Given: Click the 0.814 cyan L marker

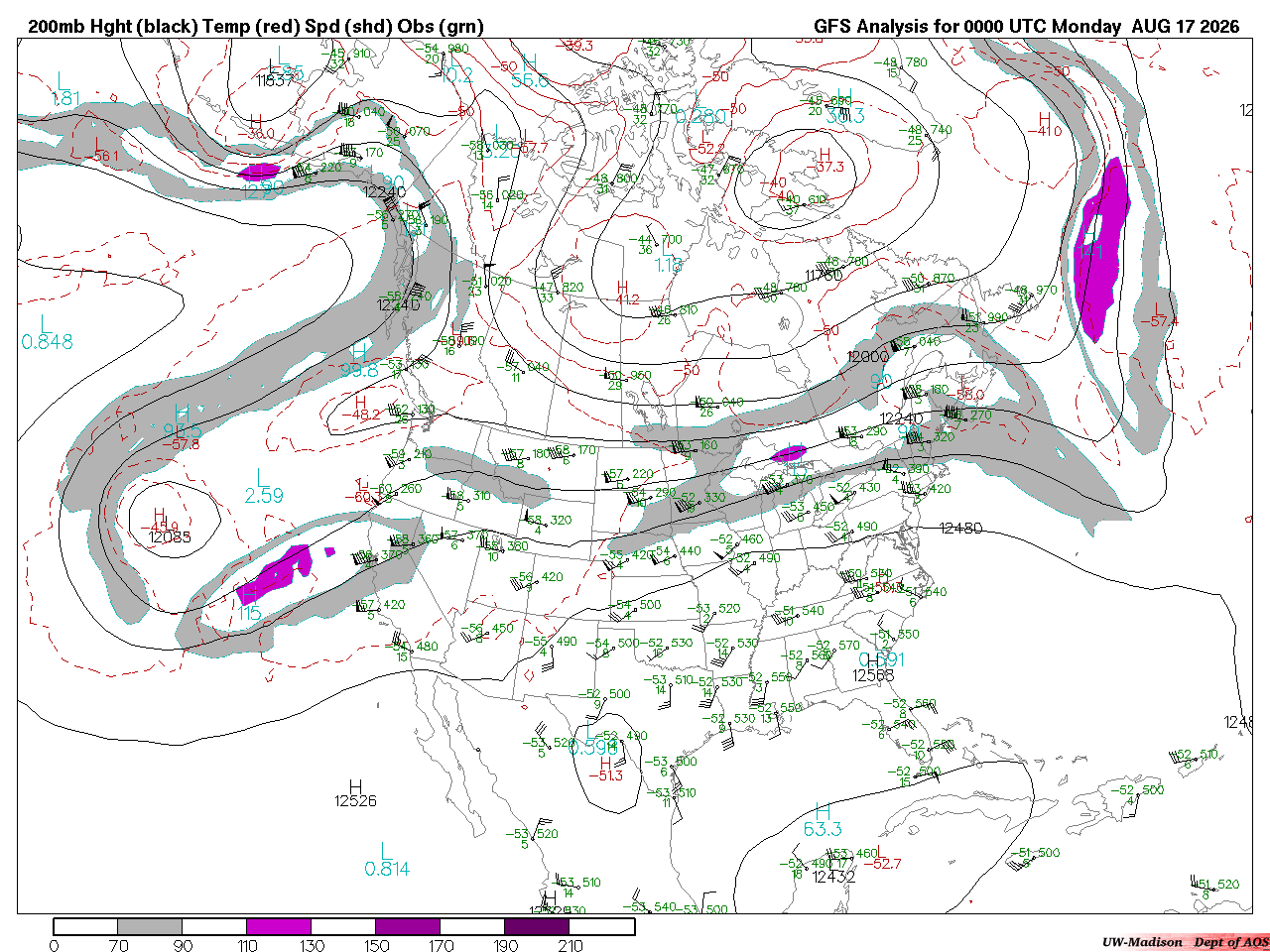Looking at the screenshot, I should 387,861.
